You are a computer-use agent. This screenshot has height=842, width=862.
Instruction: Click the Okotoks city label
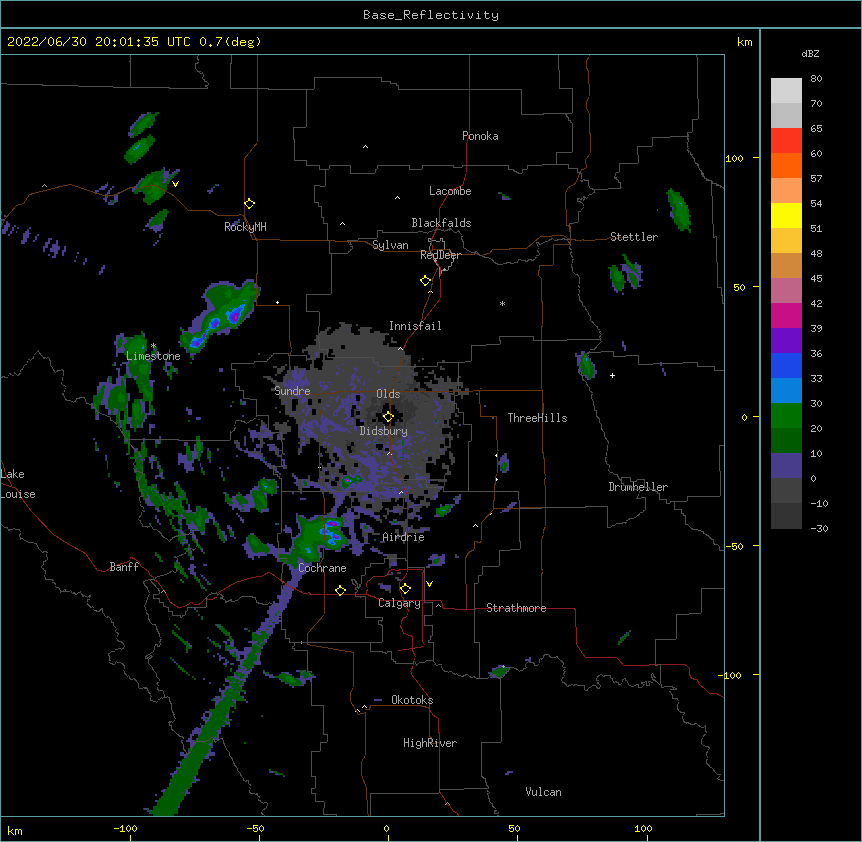pos(412,700)
